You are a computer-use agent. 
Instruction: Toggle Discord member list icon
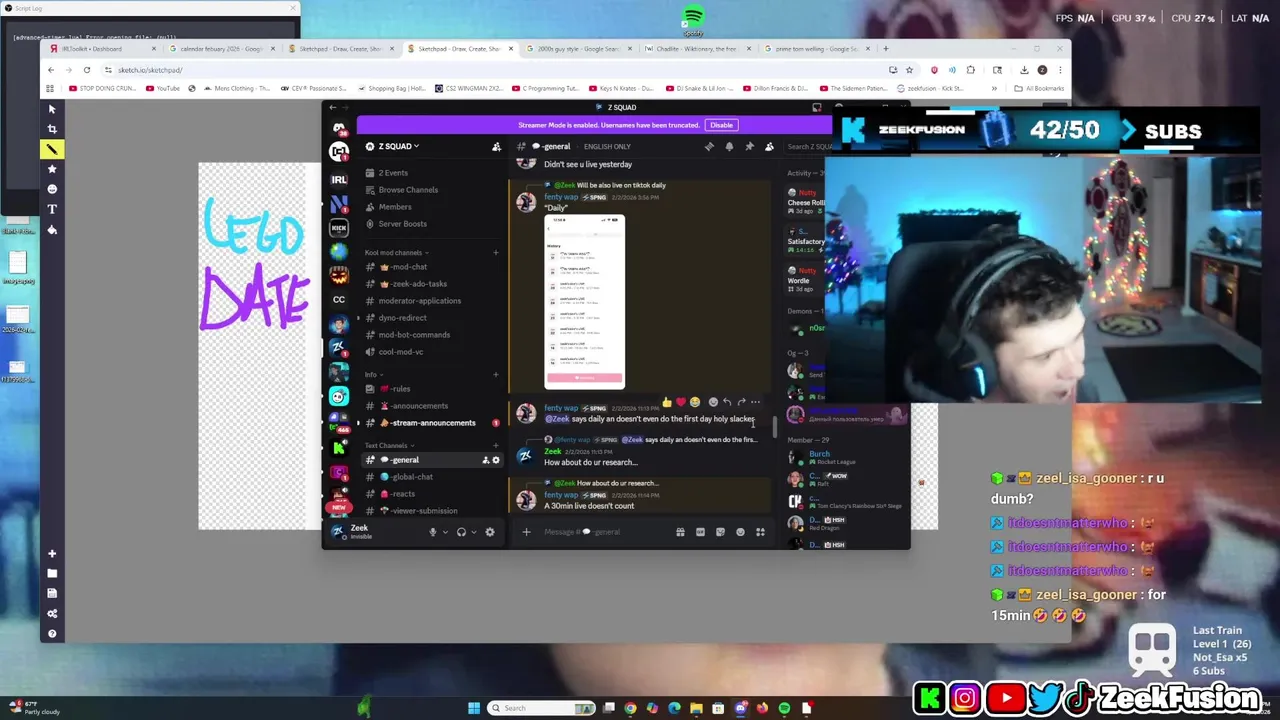(x=769, y=147)
